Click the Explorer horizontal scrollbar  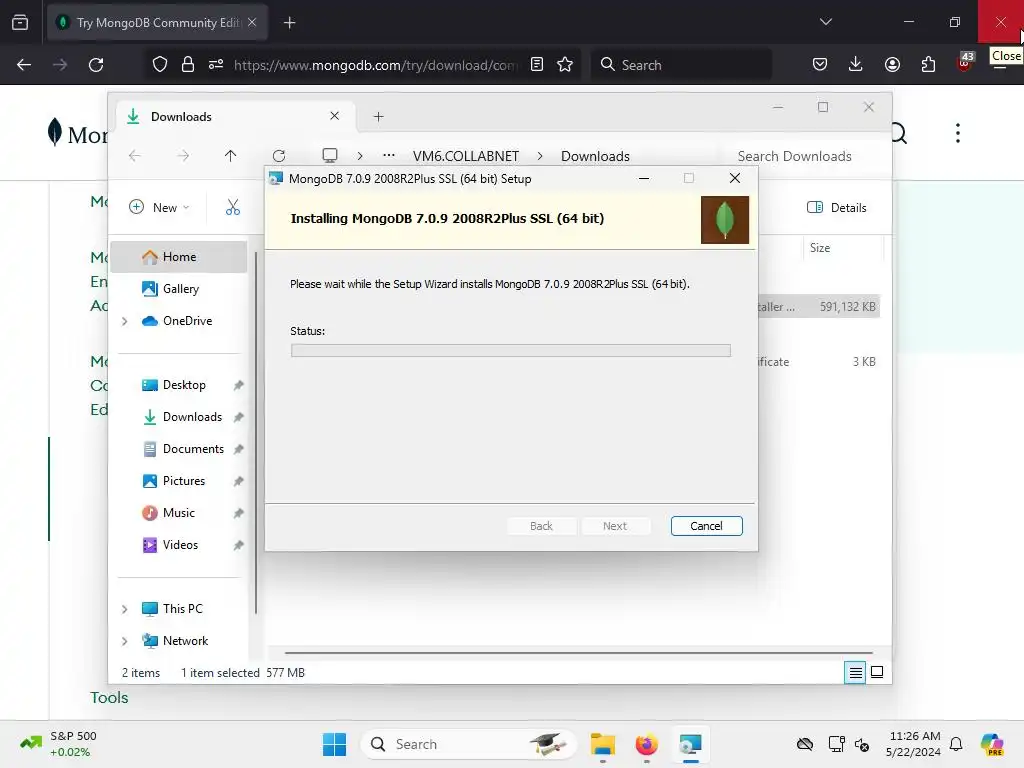point(579,652)
